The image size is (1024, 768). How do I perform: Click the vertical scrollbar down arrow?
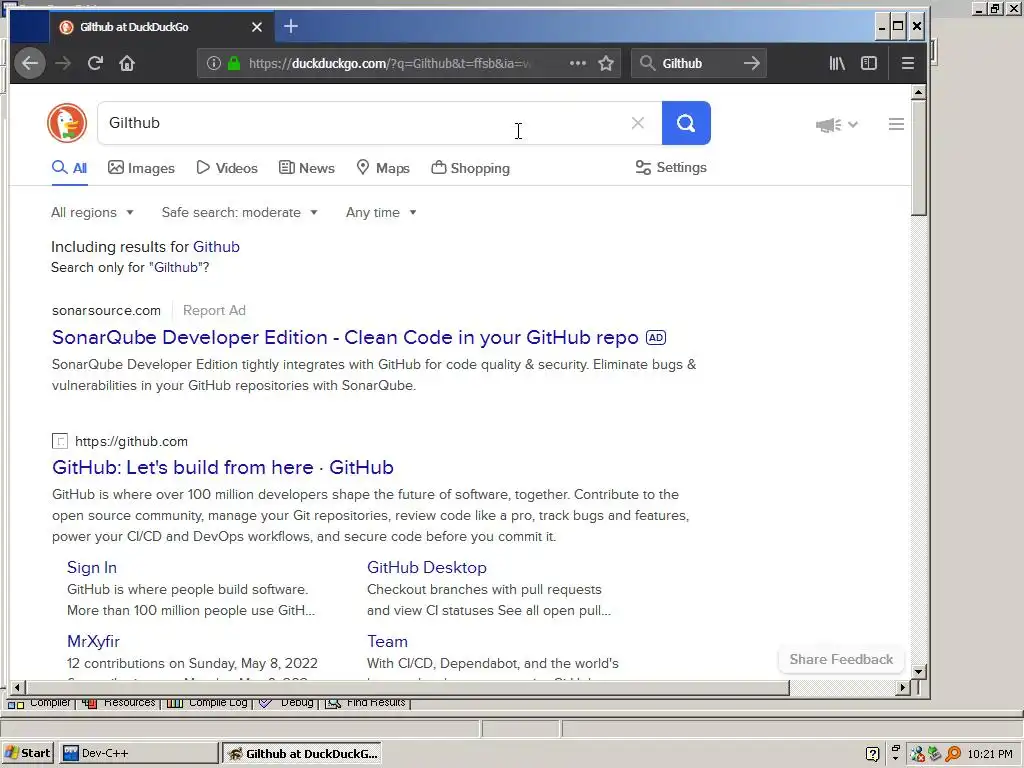tap(919, 671)
